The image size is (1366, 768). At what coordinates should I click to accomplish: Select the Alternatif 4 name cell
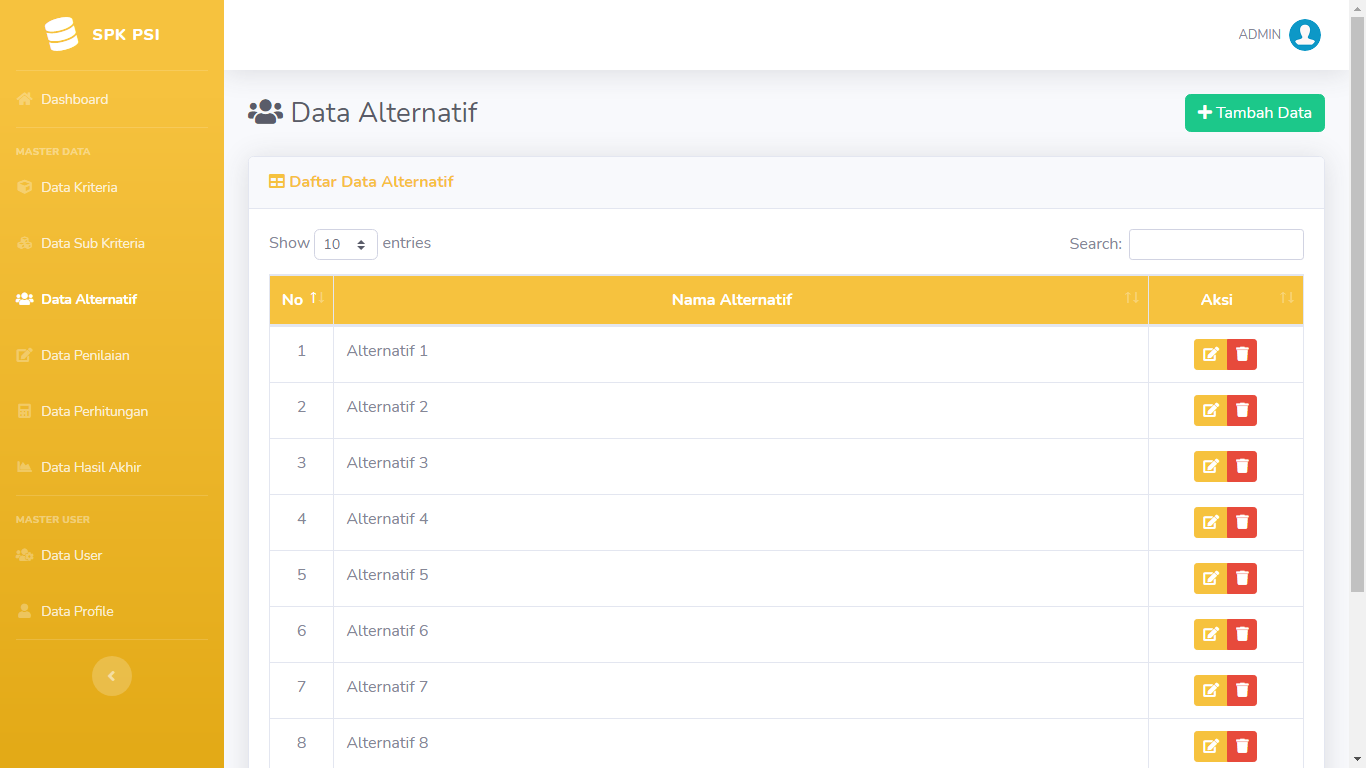pyautogui.click(x=741, y=522)
